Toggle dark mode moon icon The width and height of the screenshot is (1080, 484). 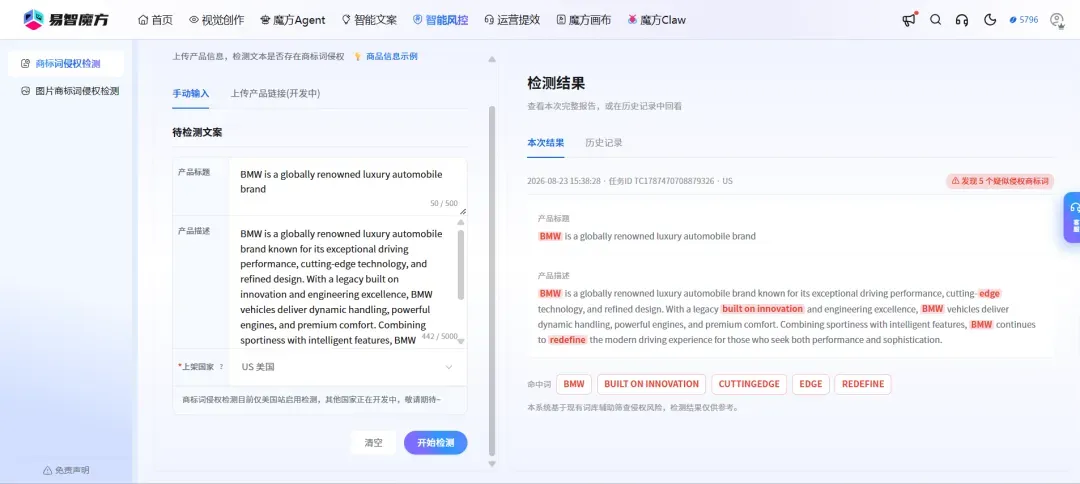click(x=990, y=19)
